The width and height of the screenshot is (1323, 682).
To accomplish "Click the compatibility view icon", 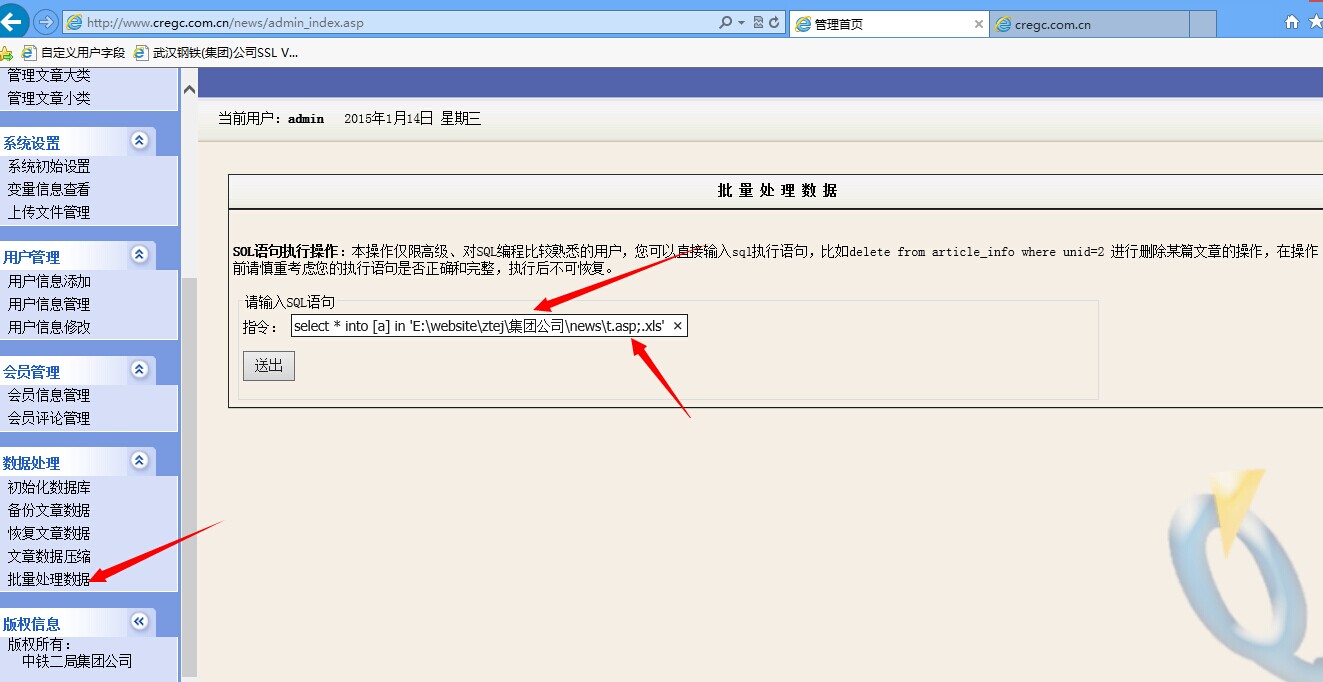I will 758,22.
